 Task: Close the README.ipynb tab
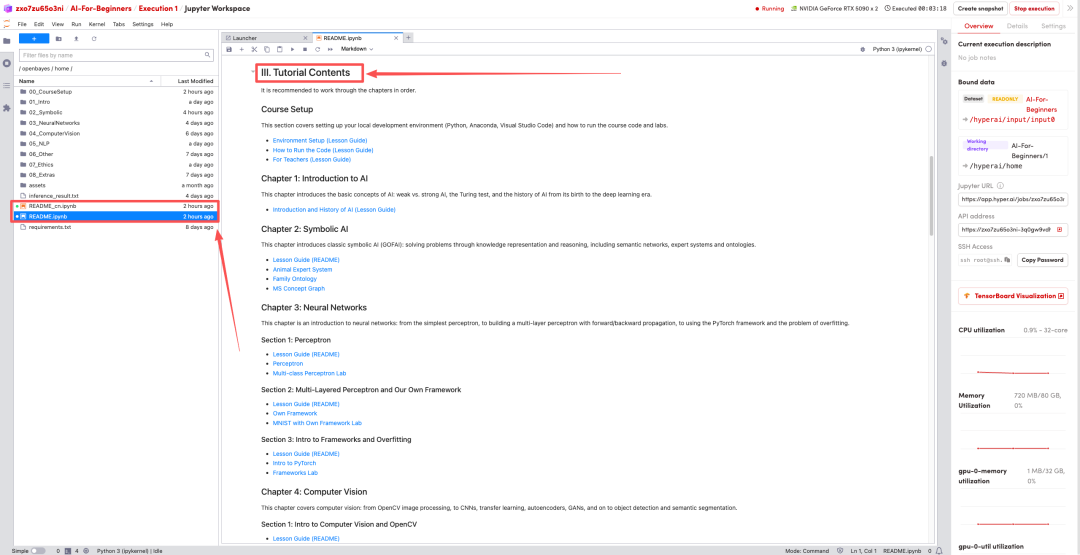pos(398,38)
